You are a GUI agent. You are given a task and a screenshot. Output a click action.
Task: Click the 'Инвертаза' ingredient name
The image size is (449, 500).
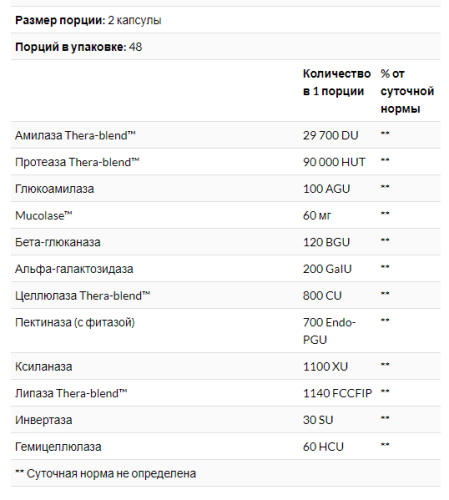point(44,420)
